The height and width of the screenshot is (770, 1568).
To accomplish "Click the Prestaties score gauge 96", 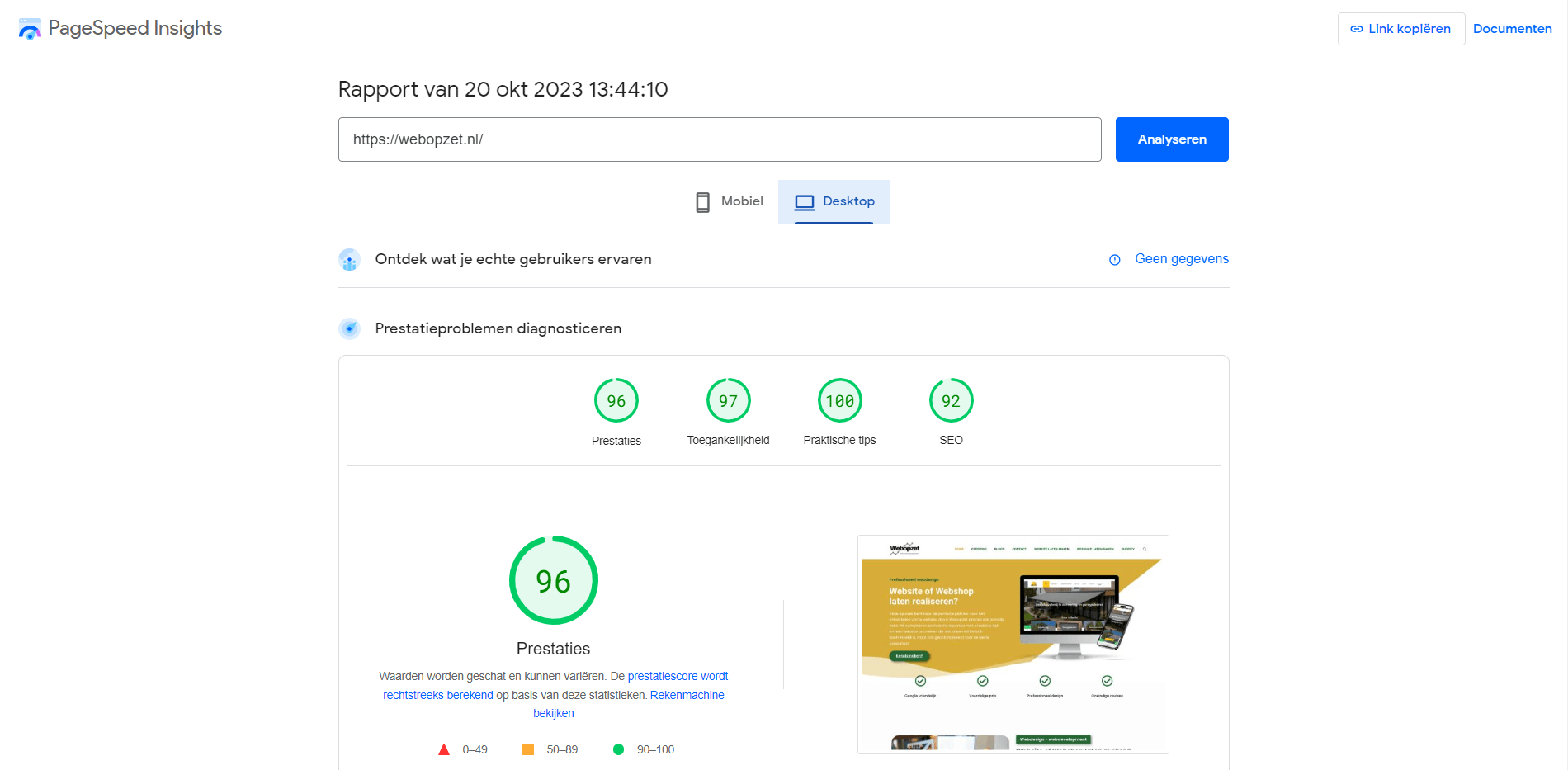I will (x=616, y=401).
